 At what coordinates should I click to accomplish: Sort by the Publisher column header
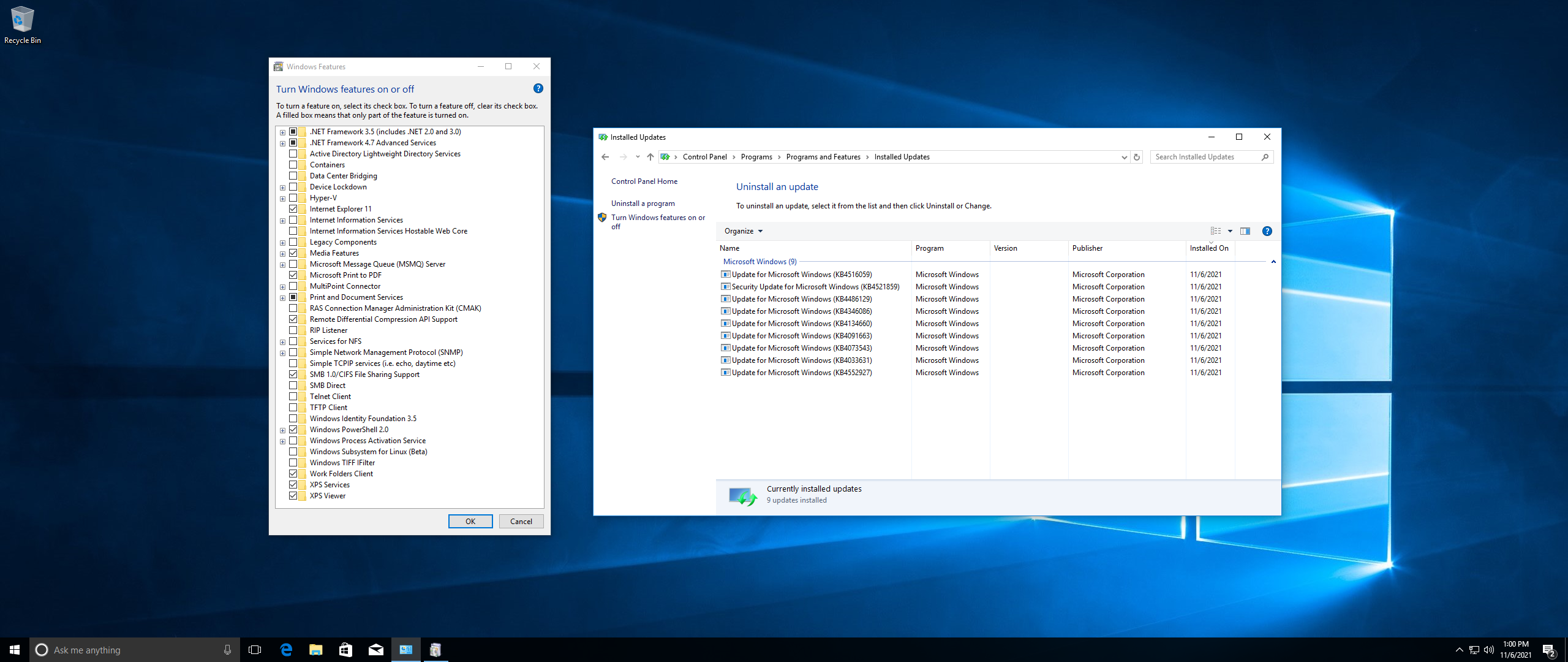[1127, 248]
